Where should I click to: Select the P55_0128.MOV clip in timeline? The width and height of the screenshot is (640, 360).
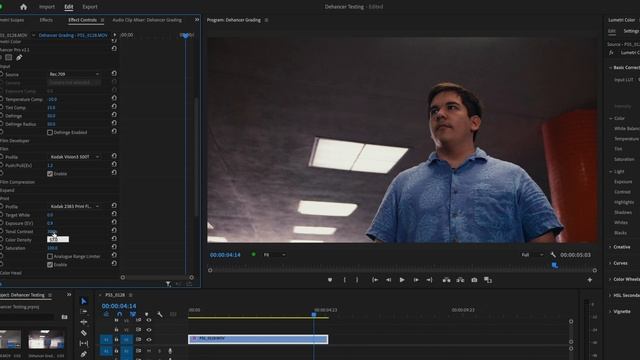(x=258, y=339)
